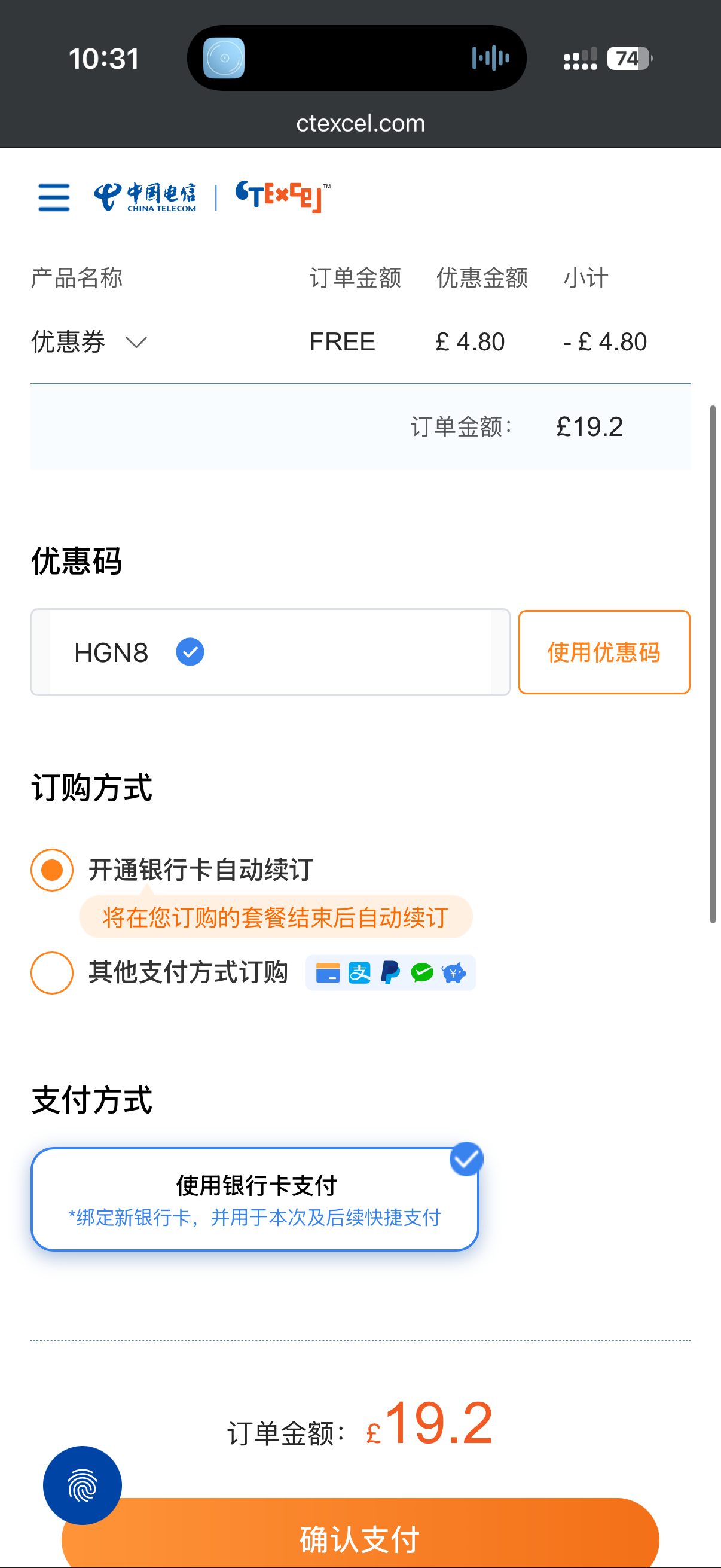Tap the Dynamic Island audio waveform
The width and height of the screenshot is (721, 1568).
click(490, 59)
